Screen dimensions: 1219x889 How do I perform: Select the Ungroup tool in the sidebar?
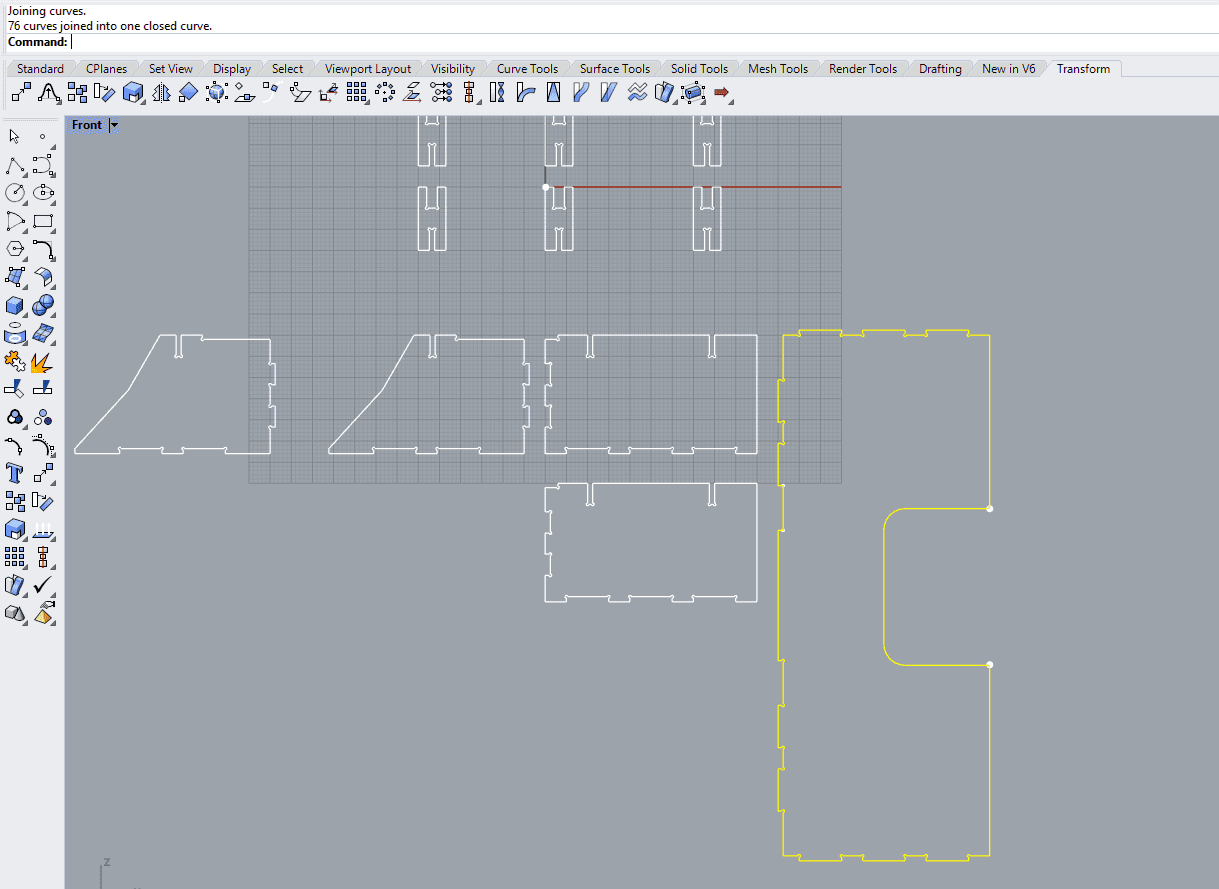[x=43, y=417]
